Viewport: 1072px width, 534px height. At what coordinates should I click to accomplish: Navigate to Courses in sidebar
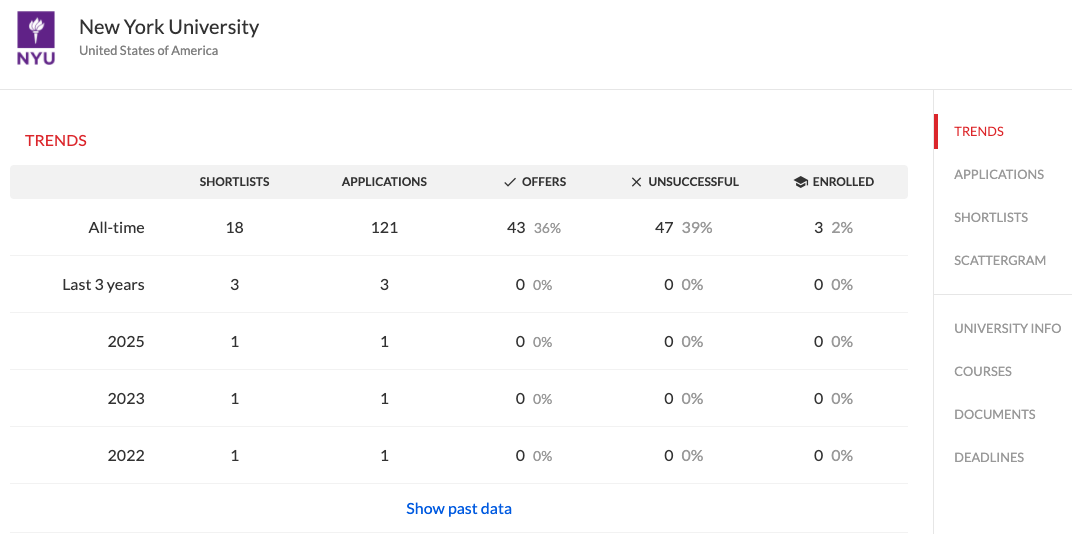click(x=982, y=371)
